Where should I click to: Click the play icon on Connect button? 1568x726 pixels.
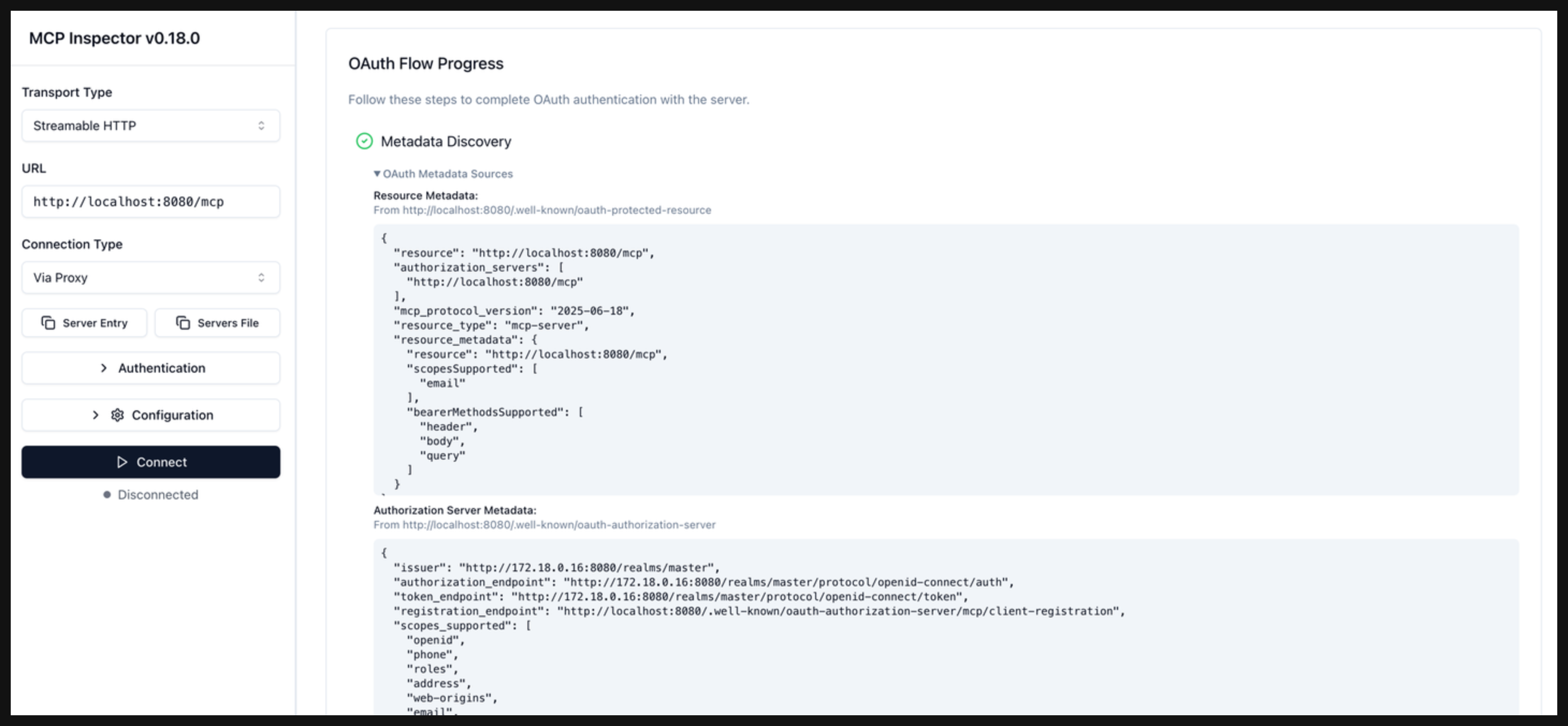(x=122, y=462)
